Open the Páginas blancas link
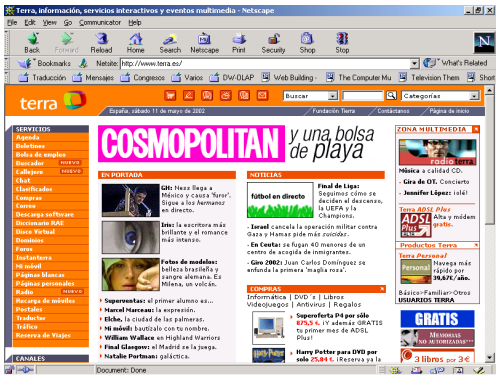 tap(40, 275)
